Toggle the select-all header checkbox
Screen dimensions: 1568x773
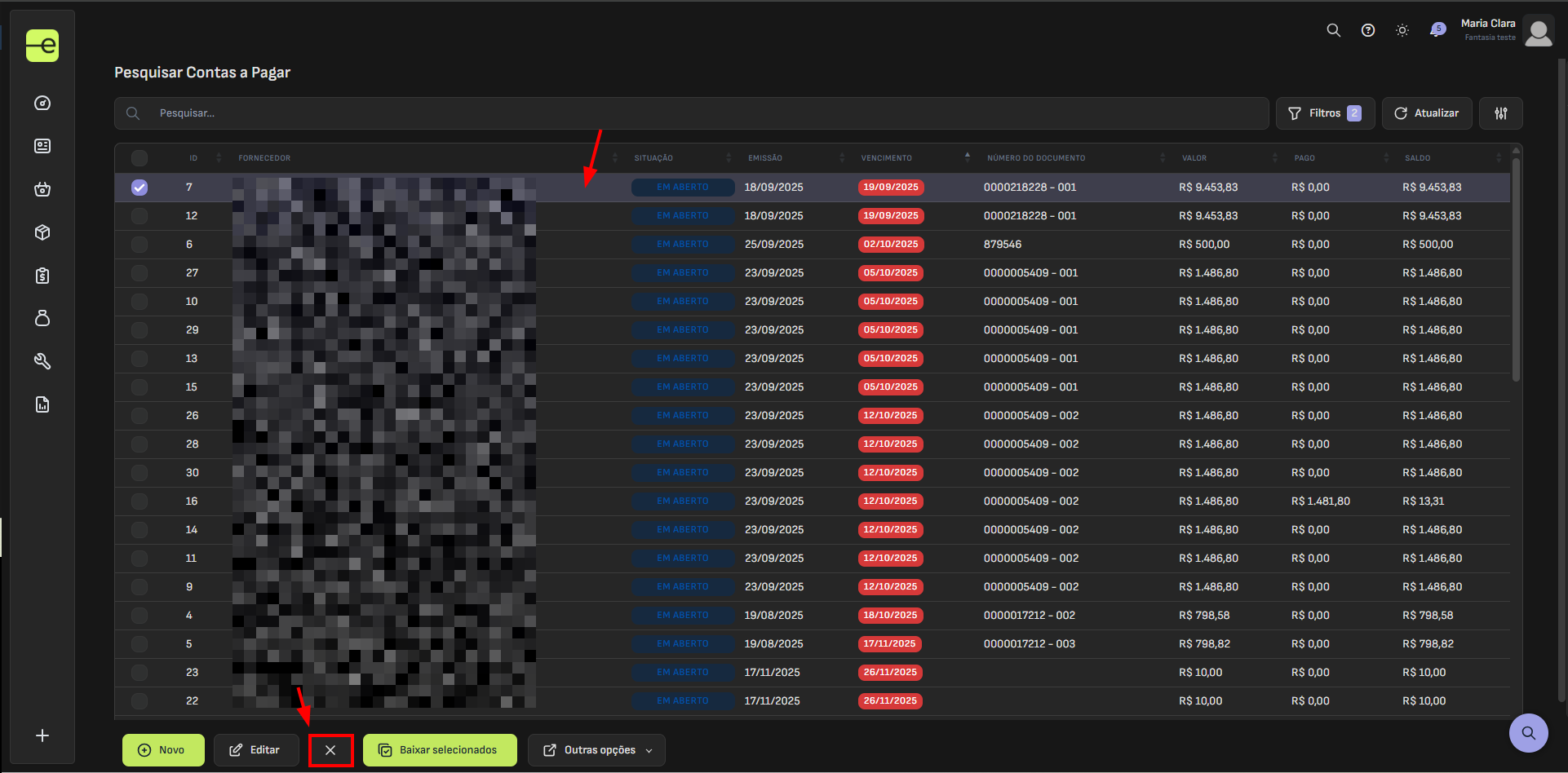pos(140,158)
